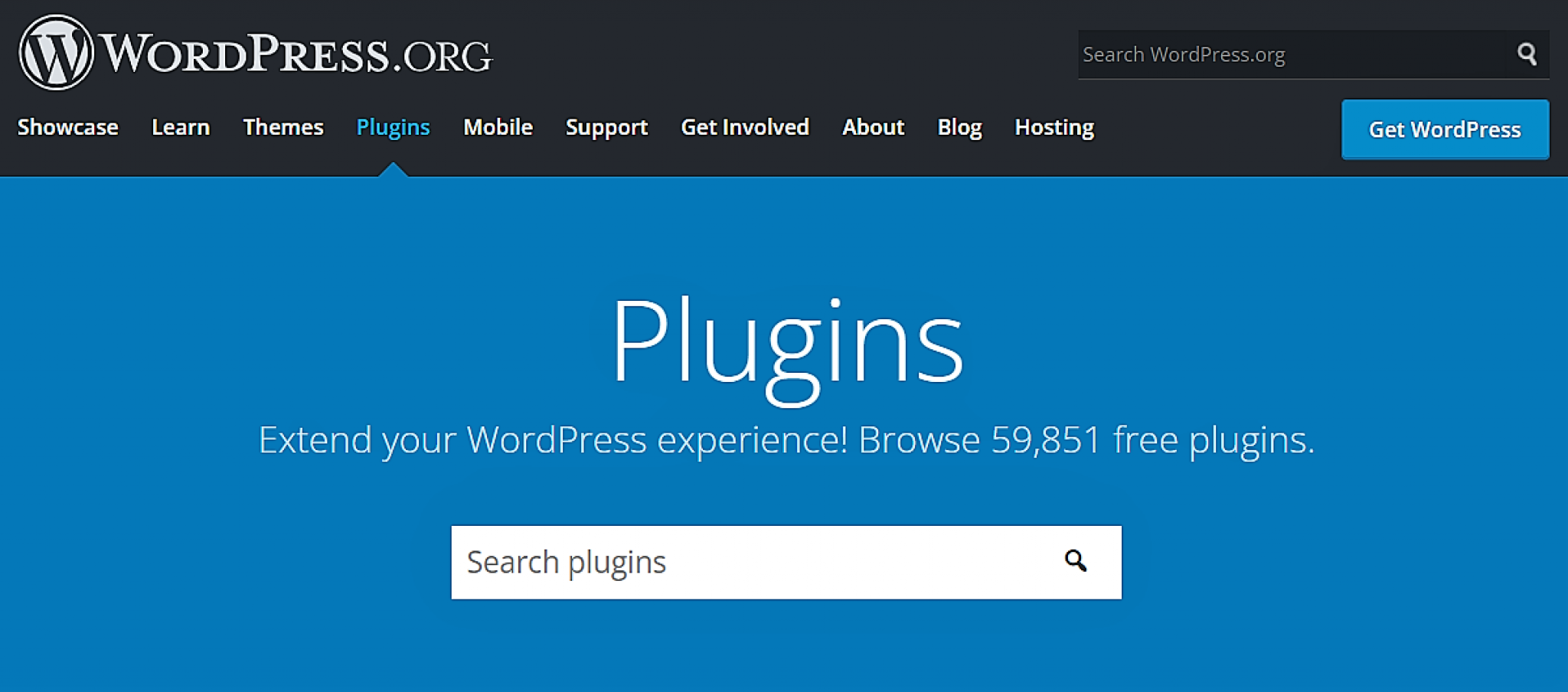Open the Hosting nav item

[x=1054, y=127]
